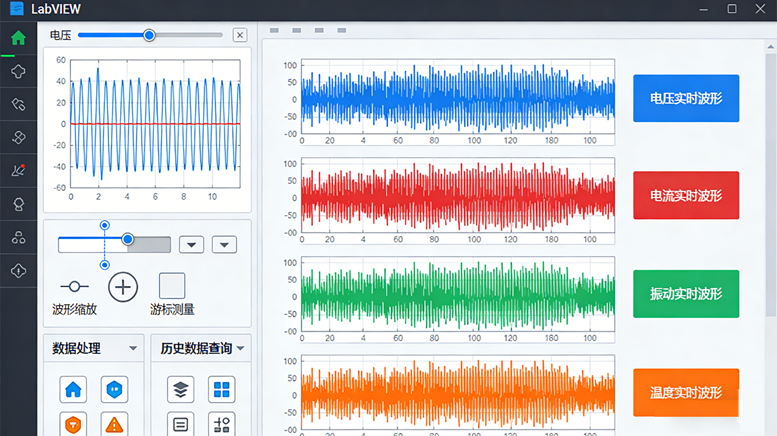Expand the 数据处理 dropdown arrow
This screenshot has height=436, width=777.
tap(134, 349)
